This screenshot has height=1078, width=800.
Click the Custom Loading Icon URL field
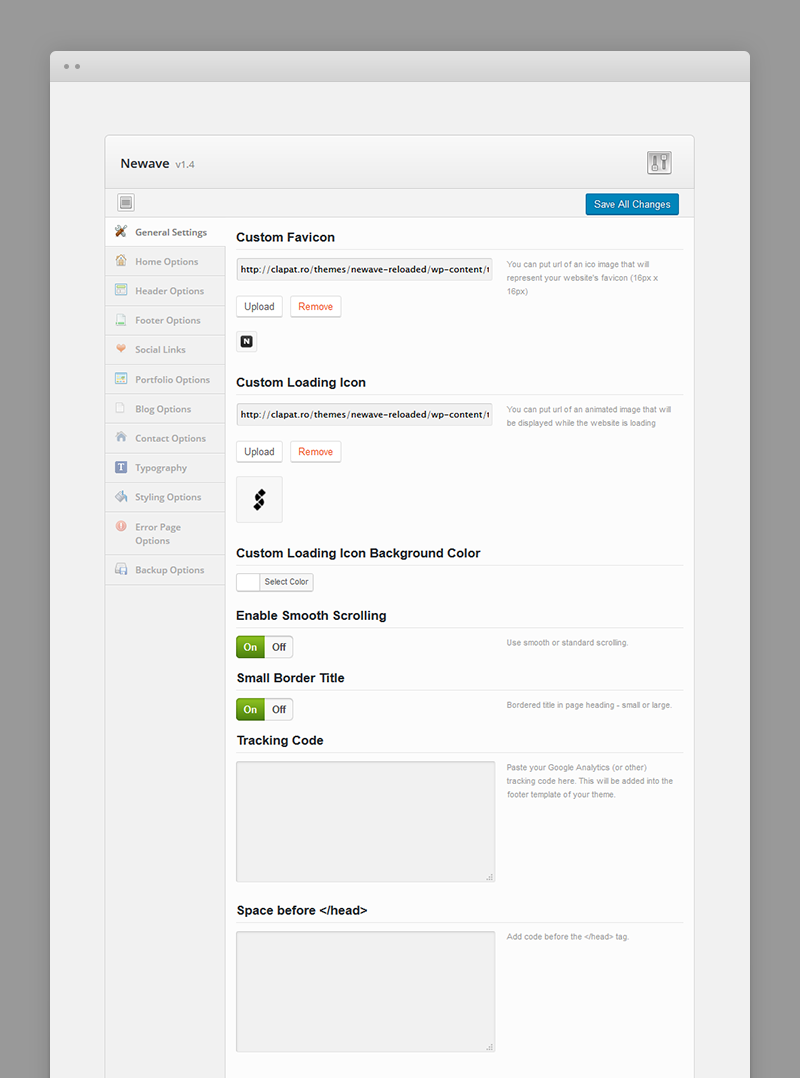coord(364,415)
